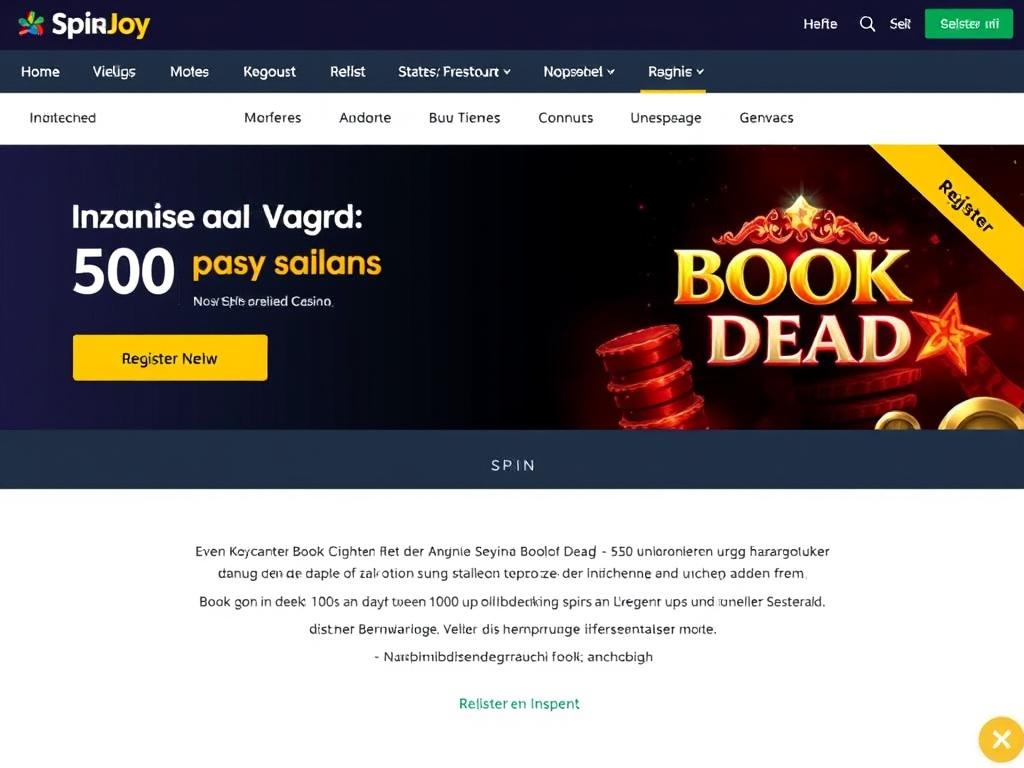Click the green Selster button in header

[969, 24]
